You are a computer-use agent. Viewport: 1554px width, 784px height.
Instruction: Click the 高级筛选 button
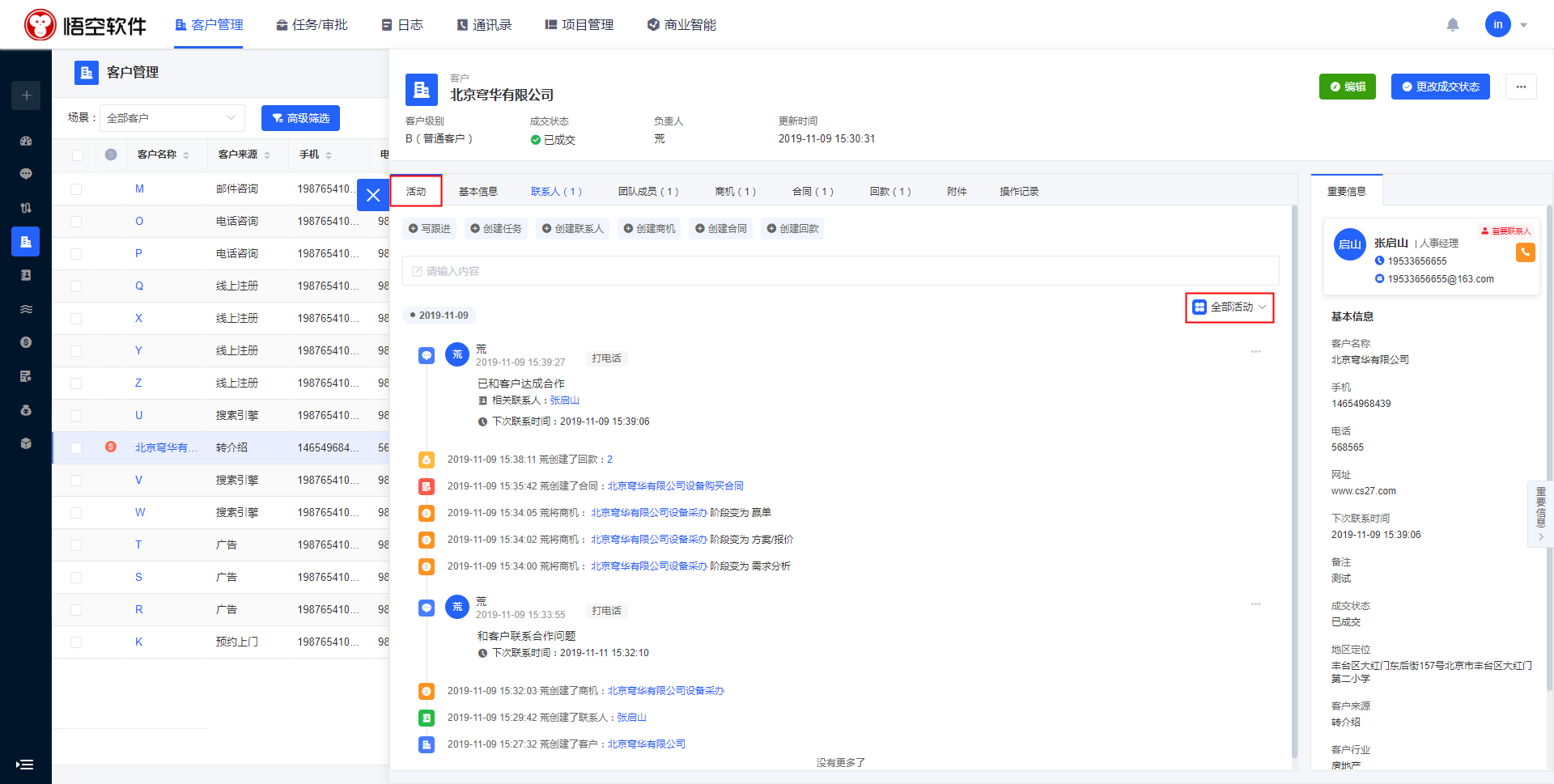(x=300, y=118)
